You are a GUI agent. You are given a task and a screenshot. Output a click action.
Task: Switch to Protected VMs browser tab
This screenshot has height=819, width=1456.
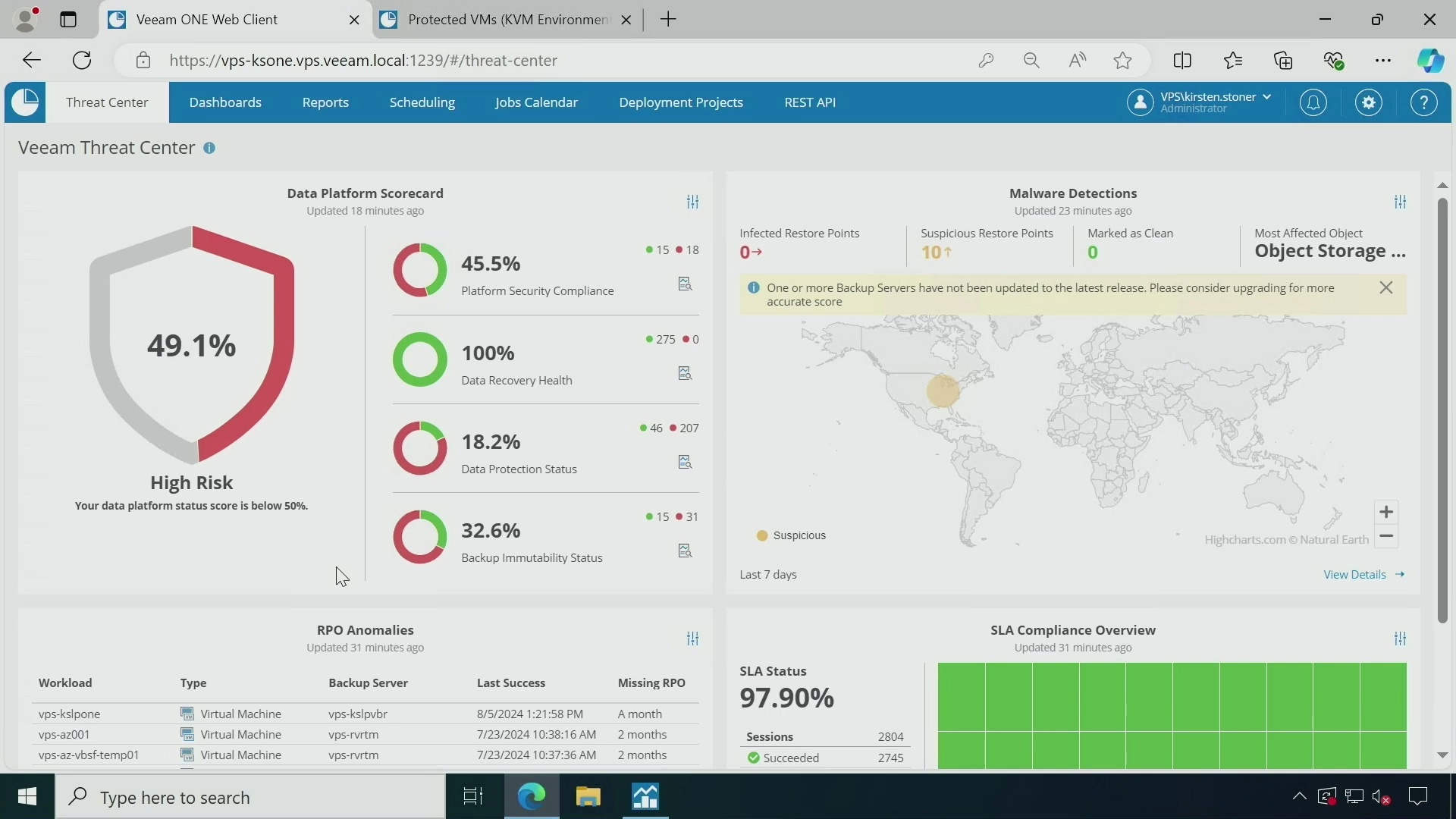pyautogui.click(x=508, y=20)
